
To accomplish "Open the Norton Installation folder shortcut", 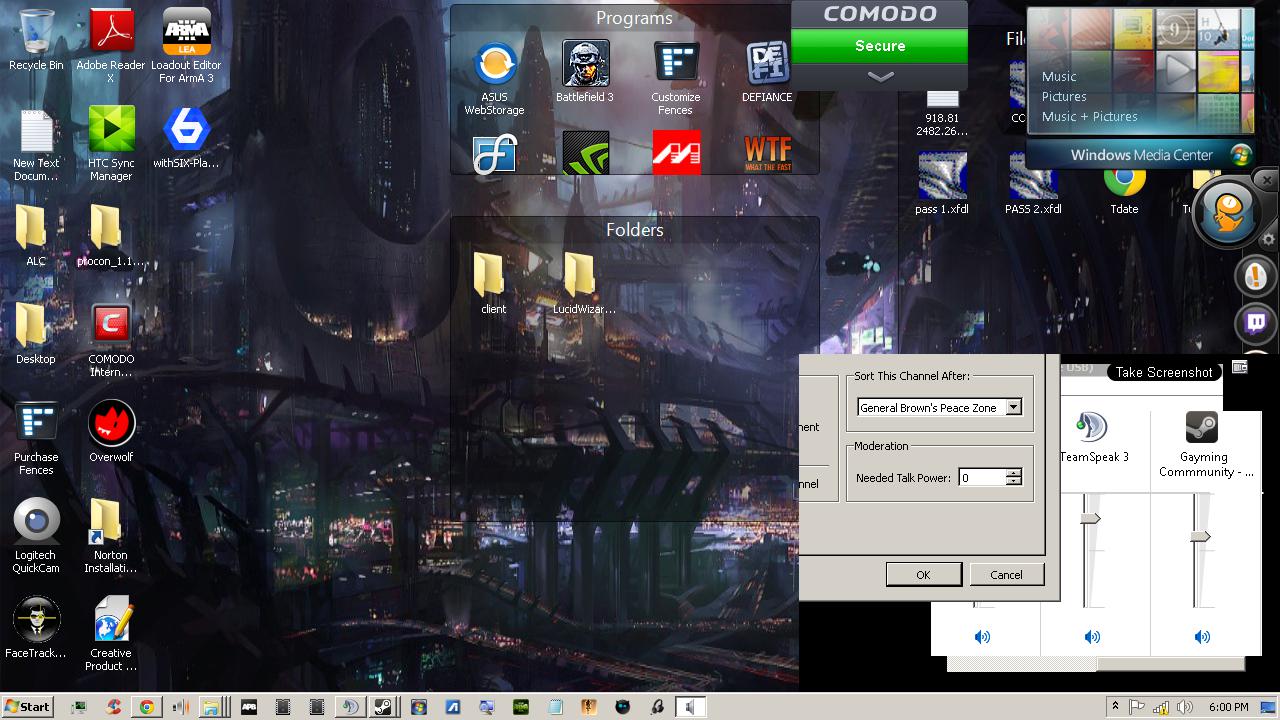I will point(111,536).
